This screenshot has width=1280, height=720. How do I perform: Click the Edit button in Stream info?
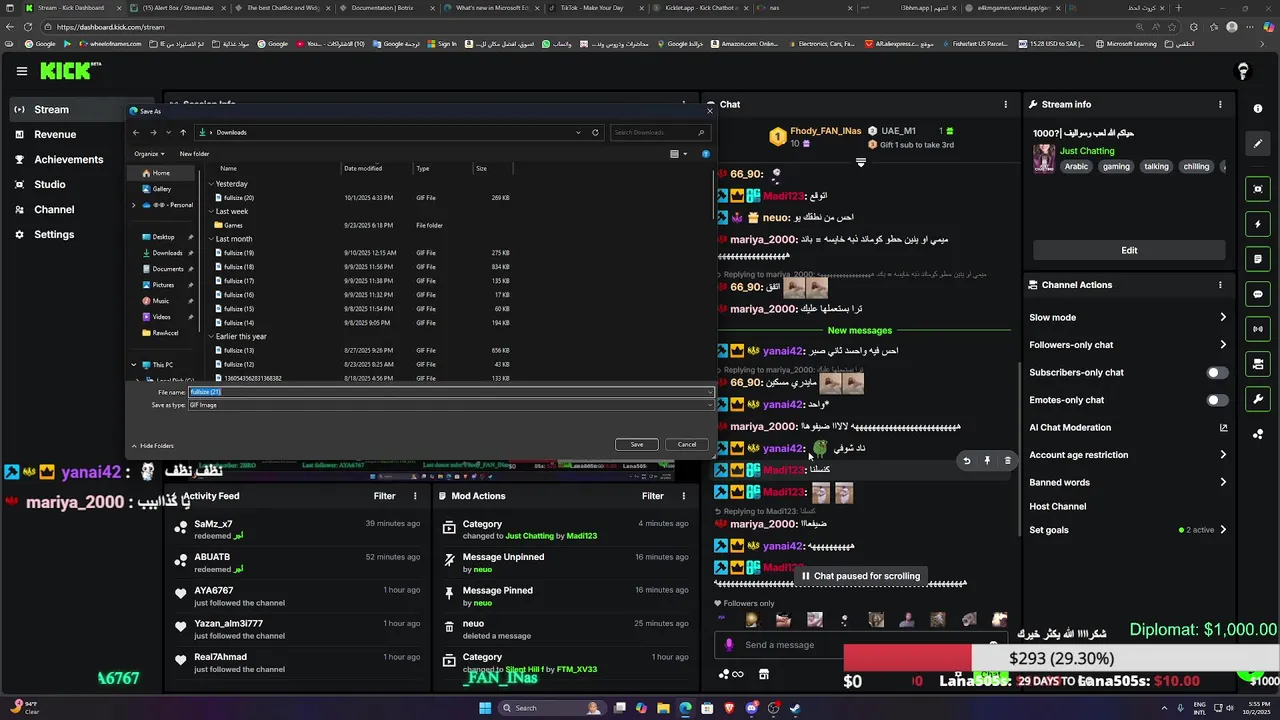1129,250
